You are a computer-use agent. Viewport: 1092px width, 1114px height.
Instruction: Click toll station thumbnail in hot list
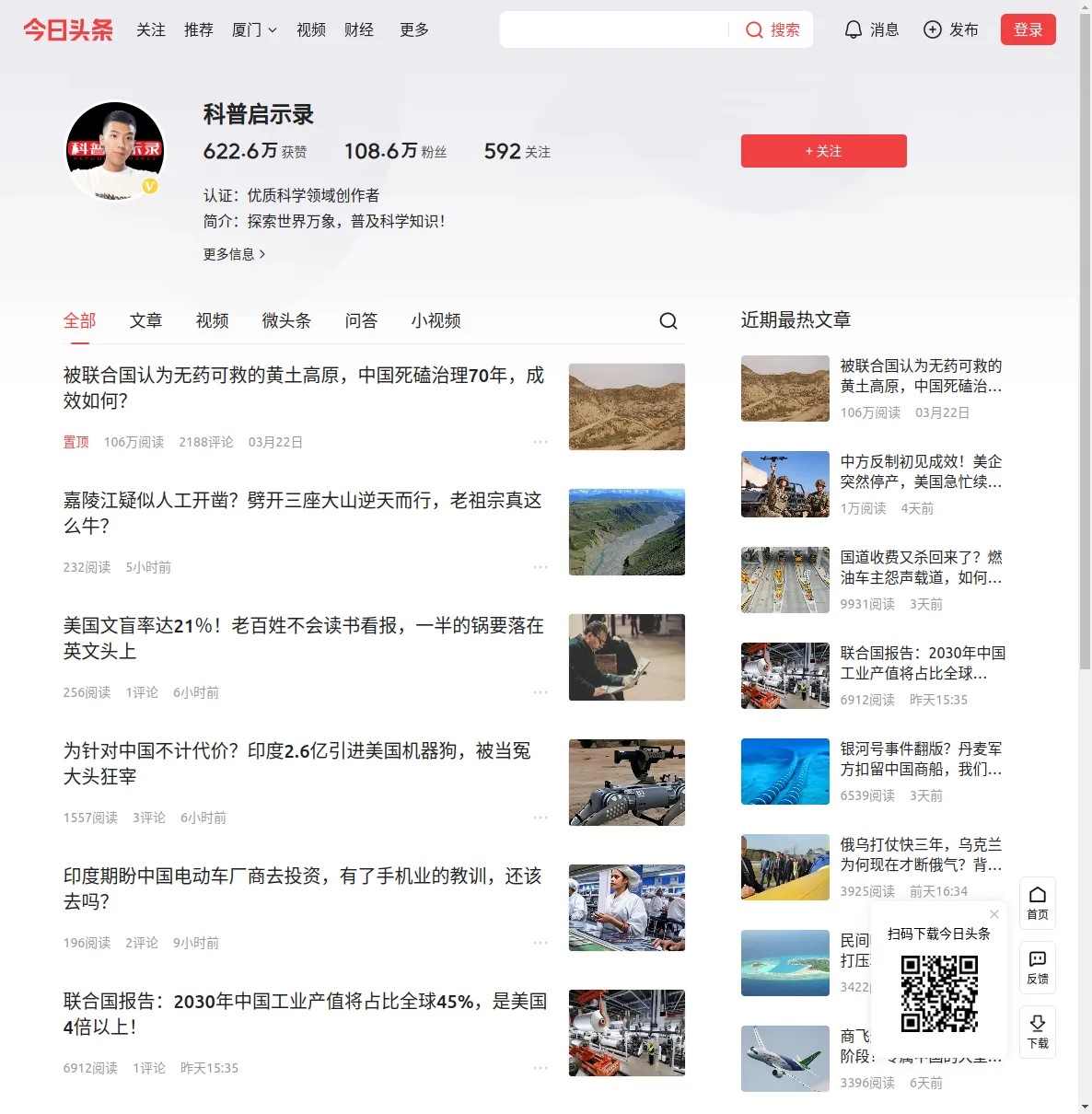click(x=785, y=580)
